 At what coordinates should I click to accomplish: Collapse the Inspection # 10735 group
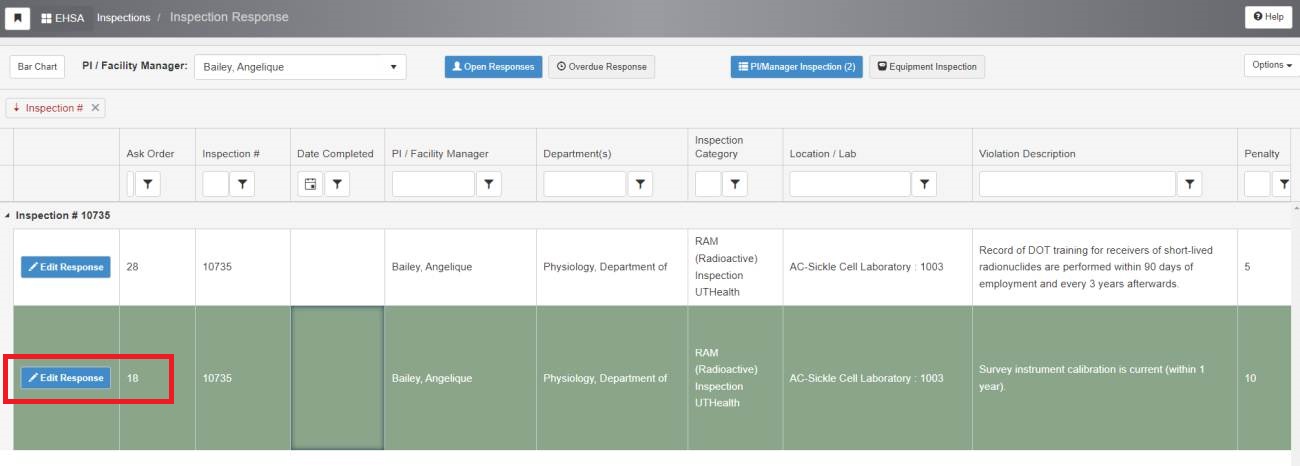[8, 216]
